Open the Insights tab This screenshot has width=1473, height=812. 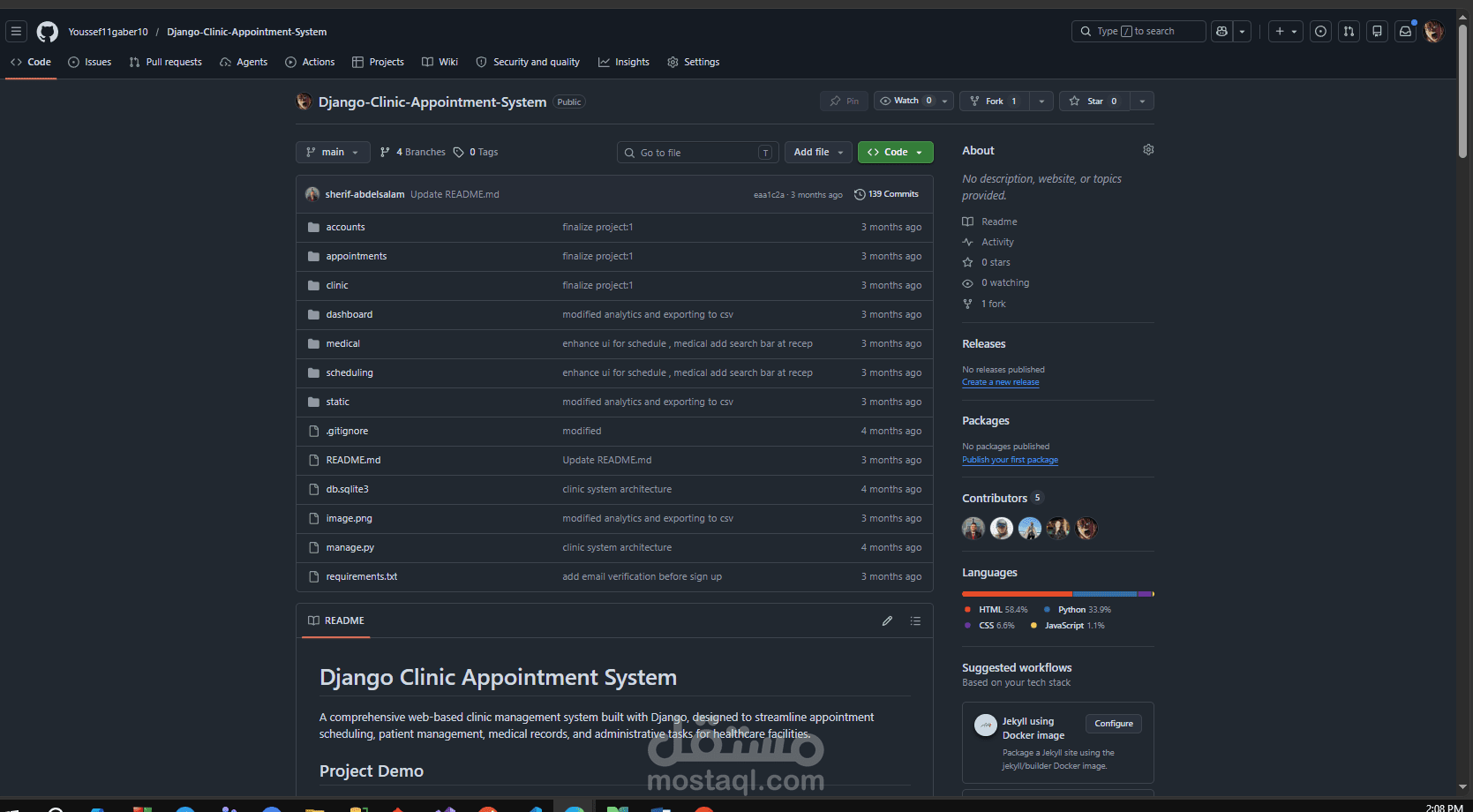click(x=624, y=62)
